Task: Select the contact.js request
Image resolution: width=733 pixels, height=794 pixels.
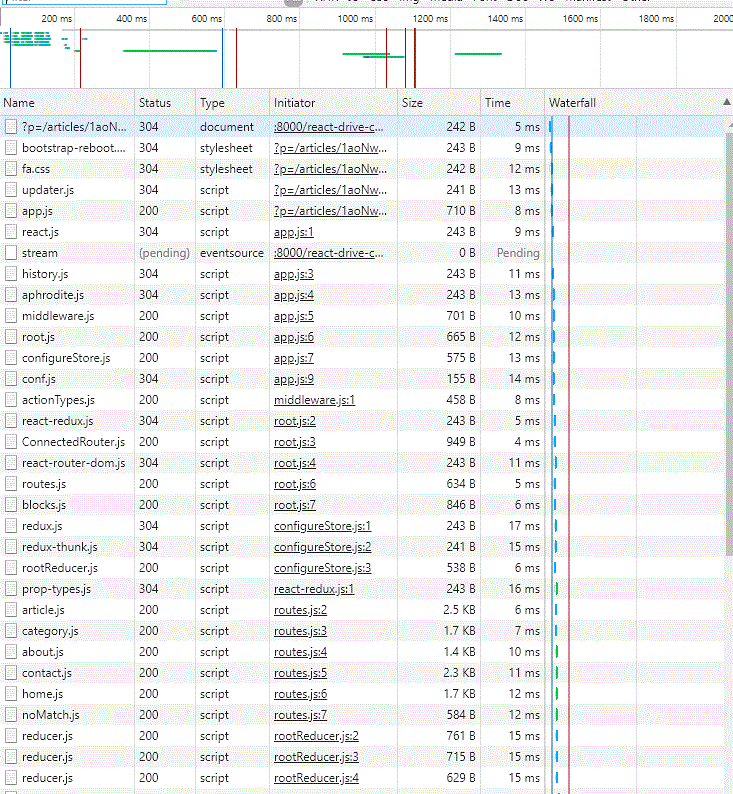Action: (362, 673)
